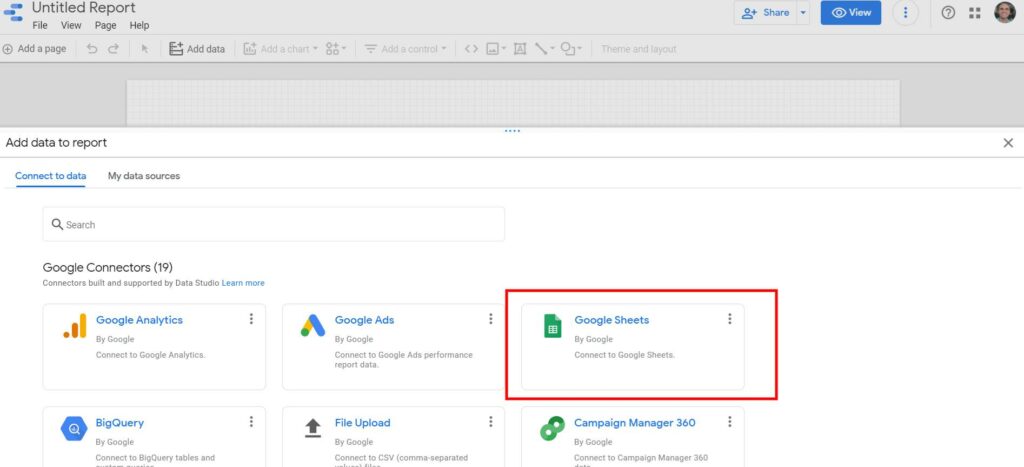Screen dimensions: 1024x467
Task: Click 'Connect to Google Analytics.' description text
Action: coord(151,355)
